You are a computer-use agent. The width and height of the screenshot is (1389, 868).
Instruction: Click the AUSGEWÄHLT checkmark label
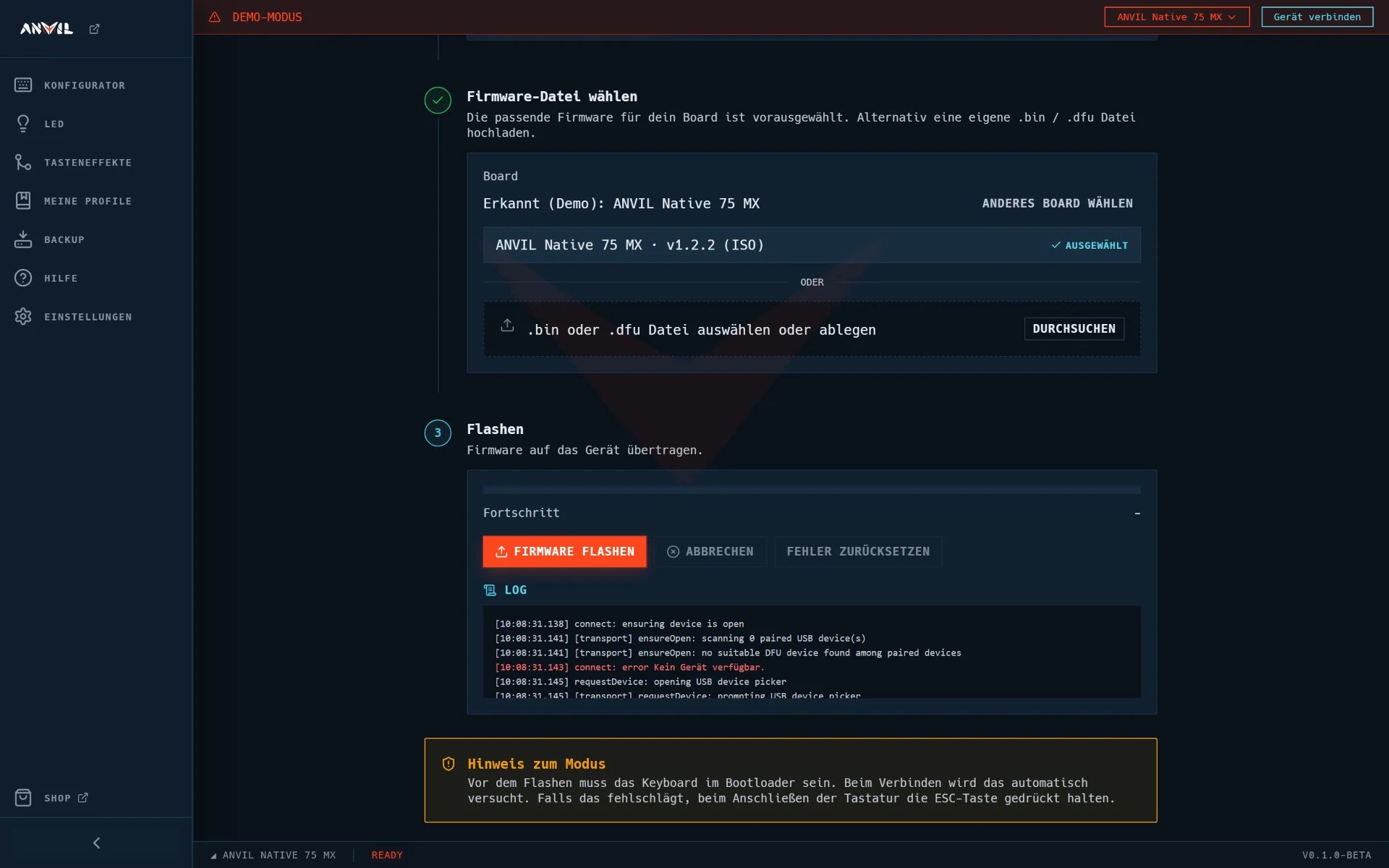coord(1089,246)
